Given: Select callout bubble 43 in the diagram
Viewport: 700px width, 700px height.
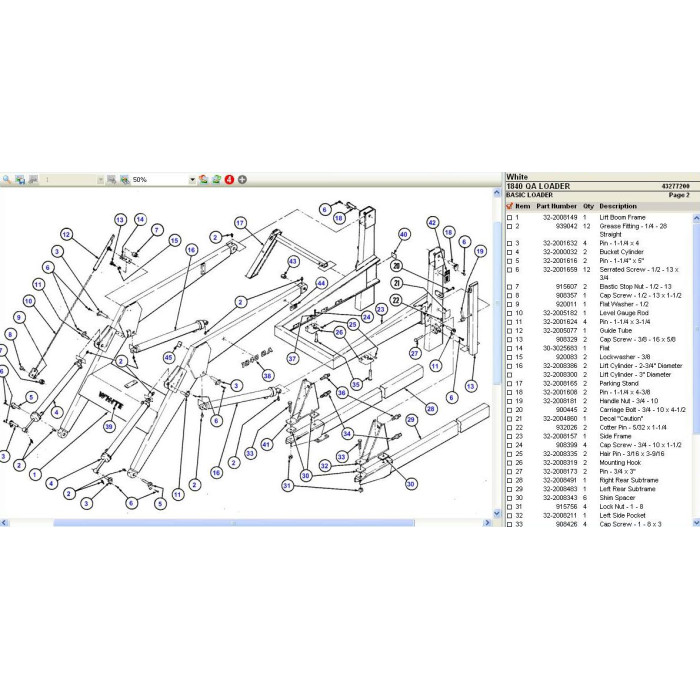Looking at the screenshot, I should (x=293, y=261).
